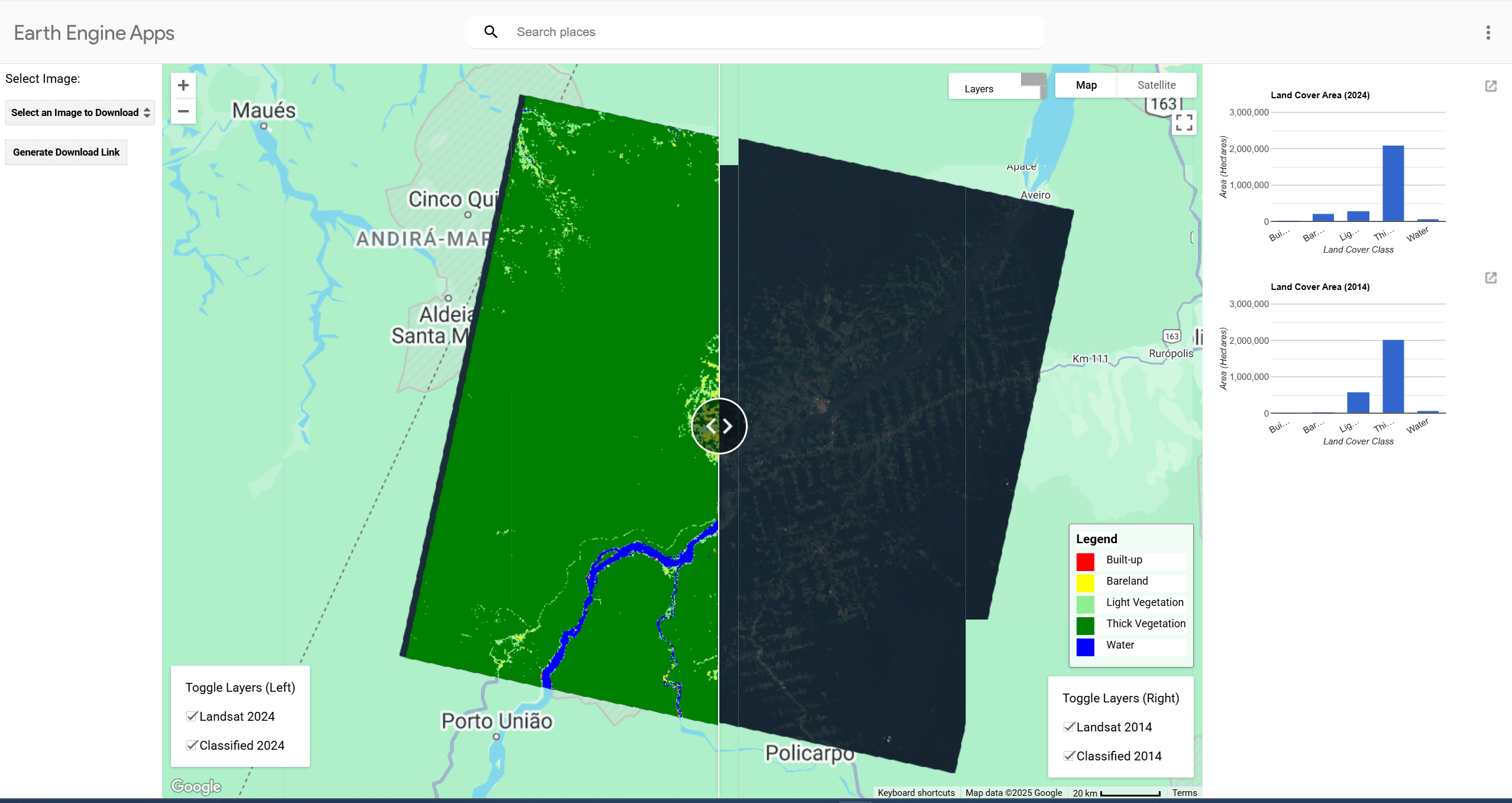Image resolution: width=1512 pixels, height=803 pixels.
Task: Switch to Satellite view
Action: 1156,85
